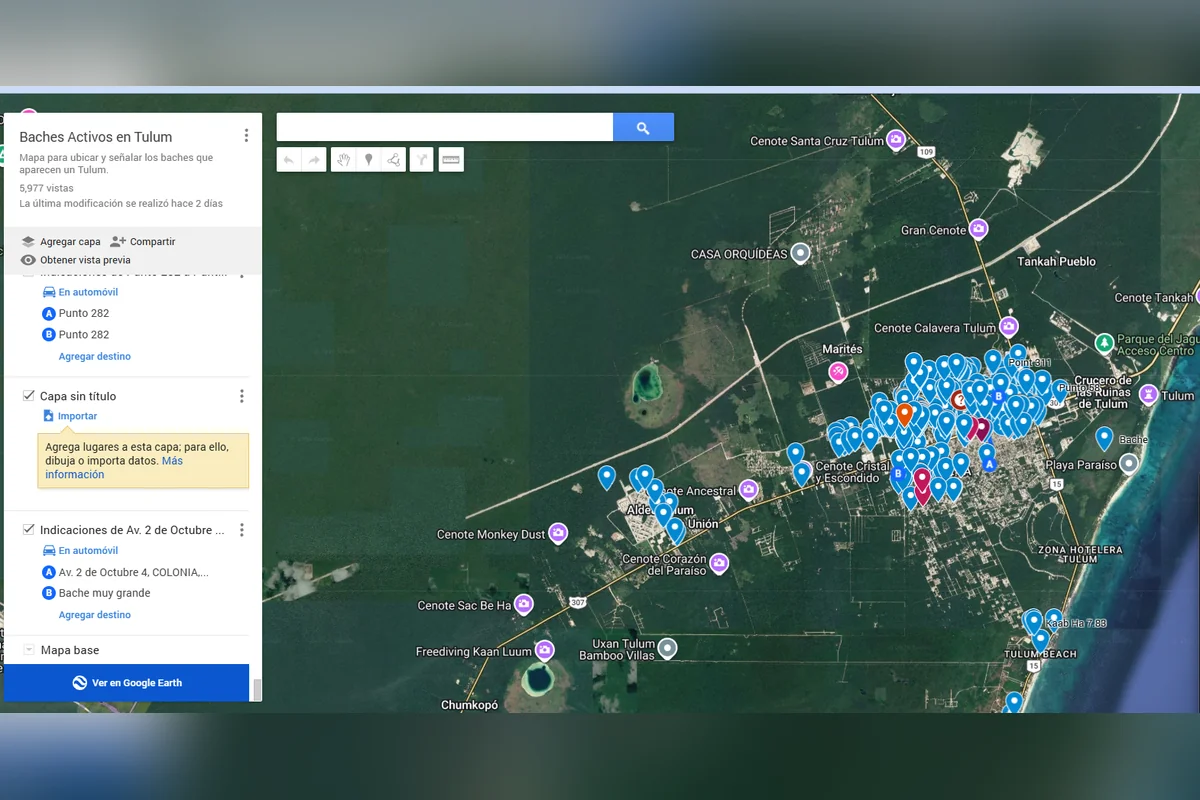Click the Cenote Calavera Tulum marker
1200x800 pixels.
coord(1010,326)
